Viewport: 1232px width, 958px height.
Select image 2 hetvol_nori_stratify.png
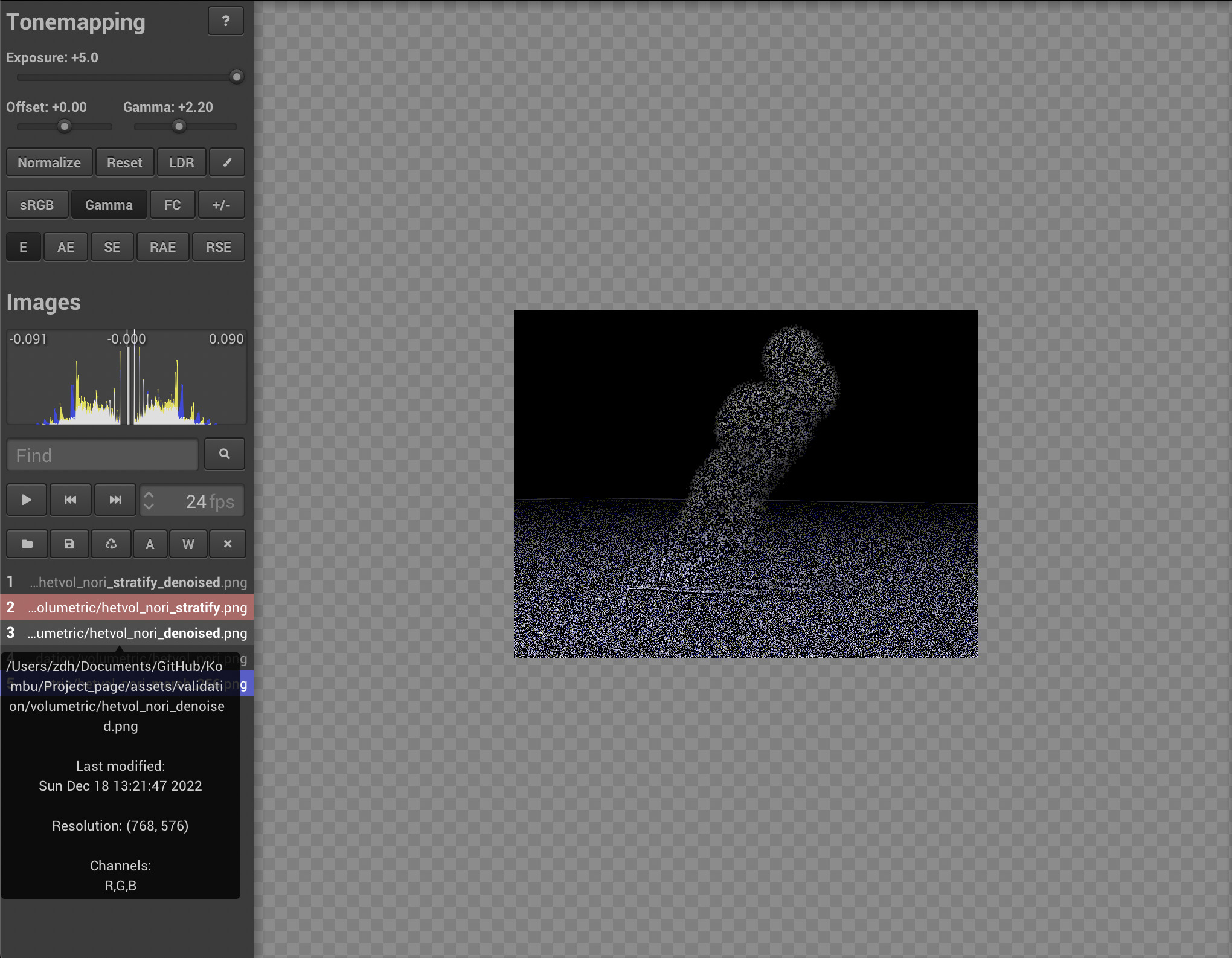tap(127, 608)
